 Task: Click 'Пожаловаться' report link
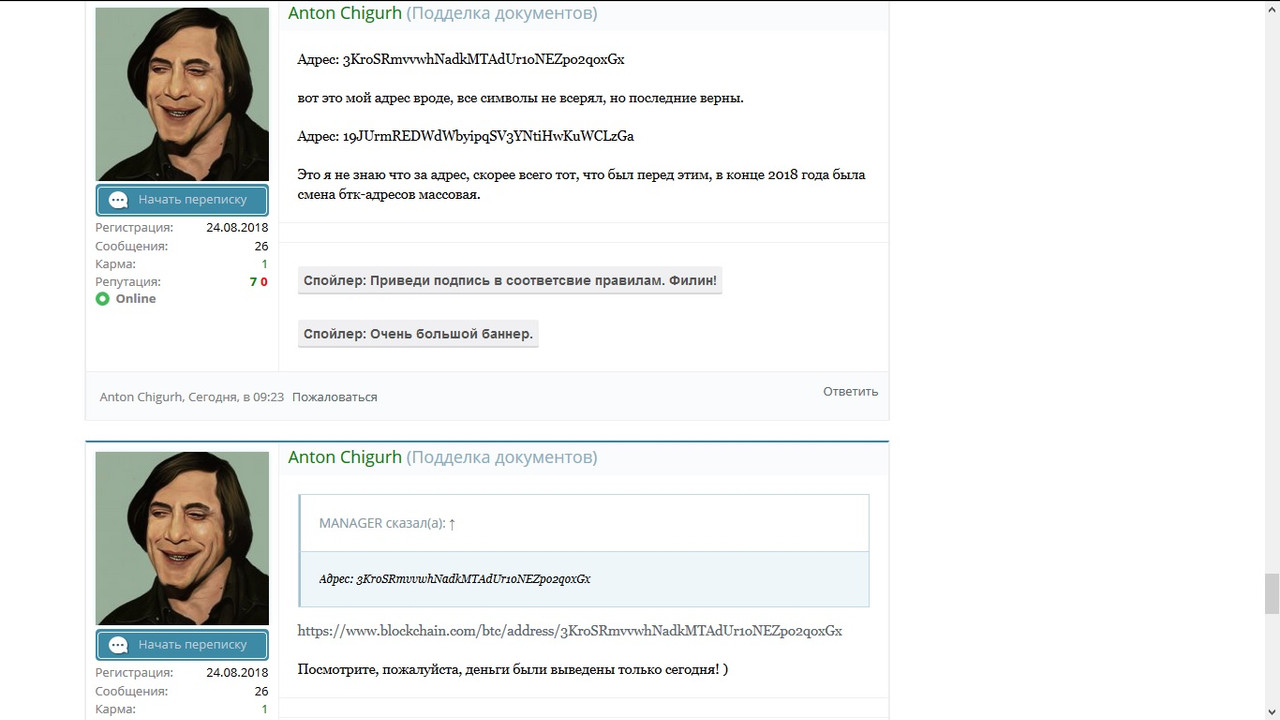pyautogui.click(x=335, y=397)
